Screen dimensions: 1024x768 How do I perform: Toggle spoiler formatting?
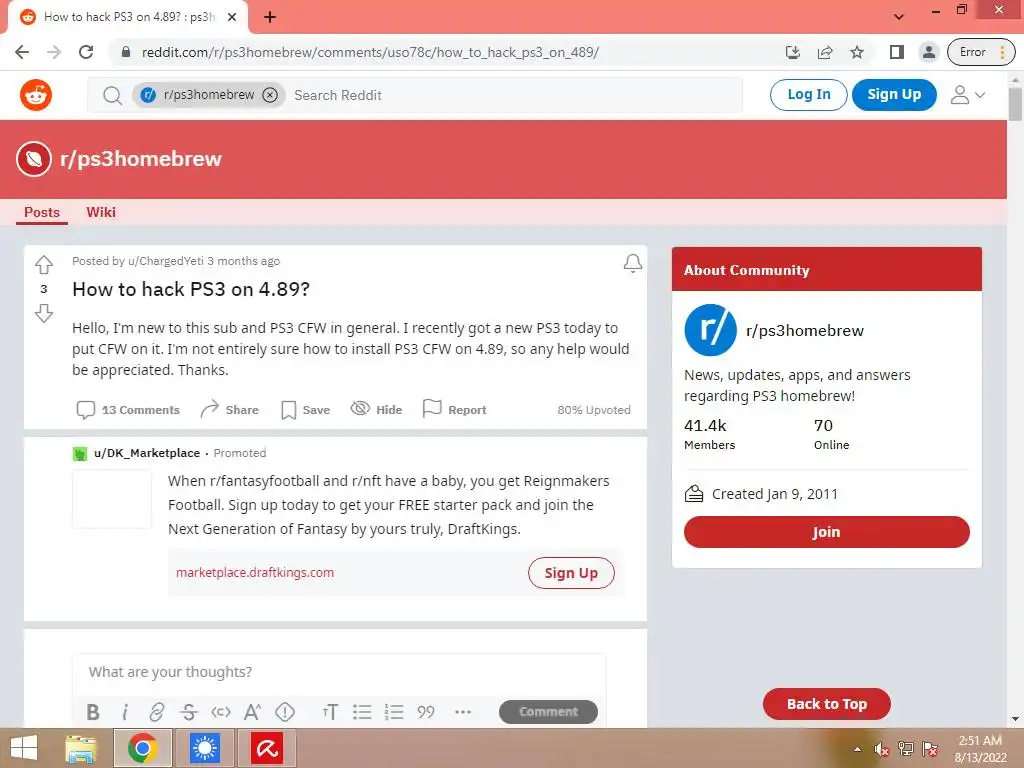click(x=285, y=712)
